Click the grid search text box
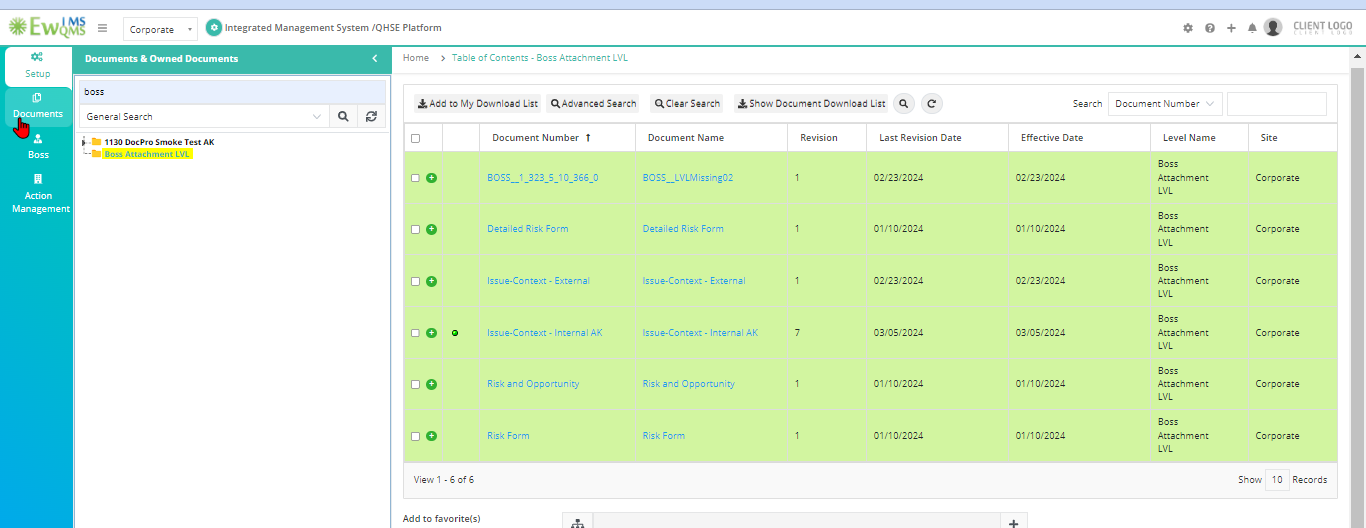The image size is (1366, 528). tap(1277, 103)
